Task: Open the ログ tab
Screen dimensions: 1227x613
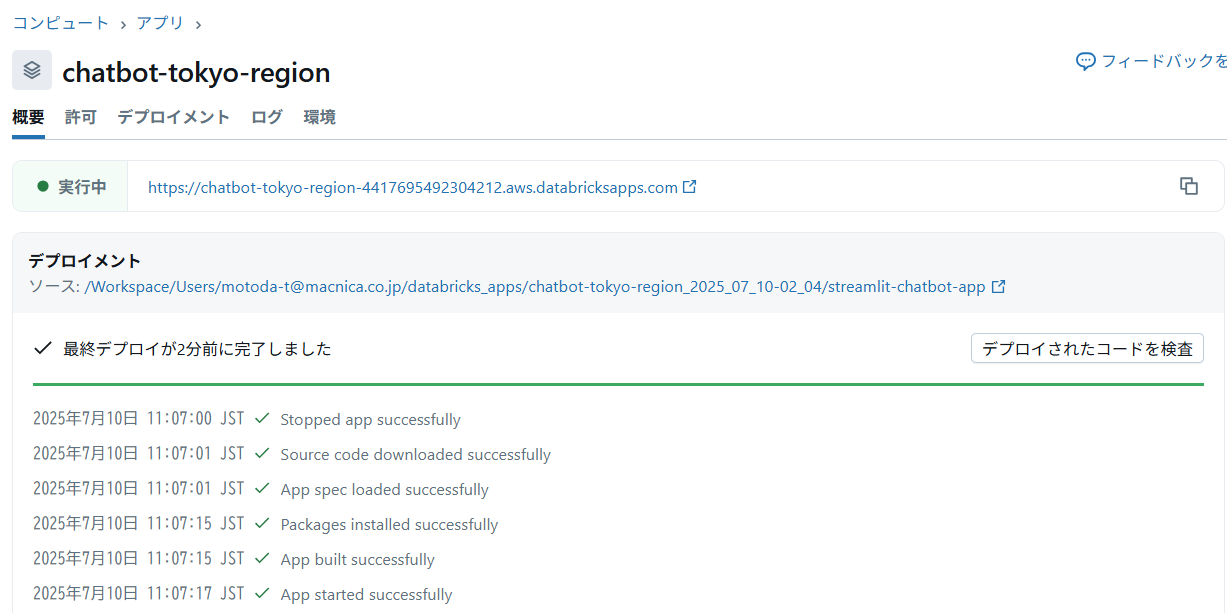Action: click(x=267, y=117)
